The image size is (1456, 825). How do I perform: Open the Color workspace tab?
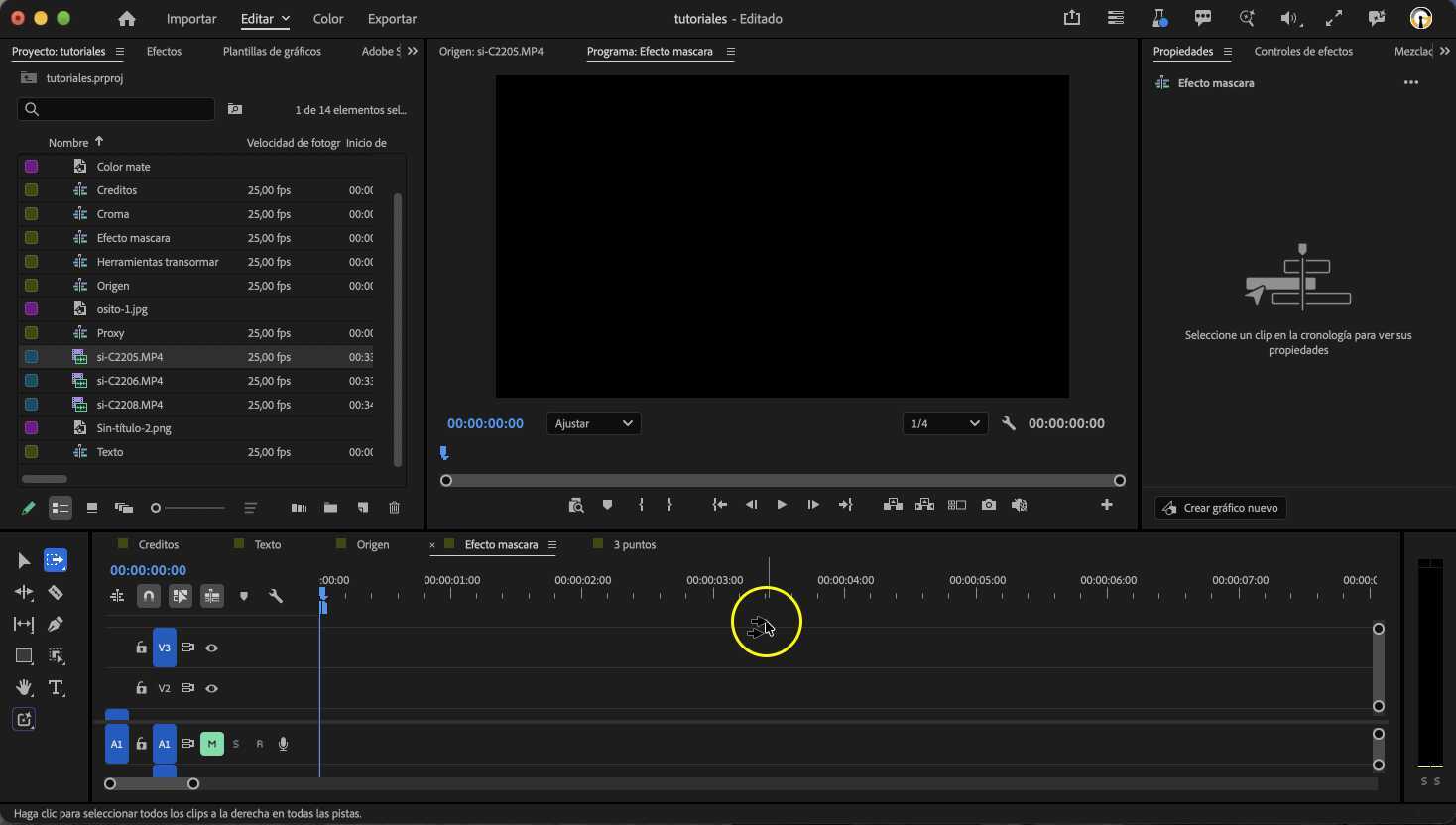pyautogui.click(x=328, y=19)
